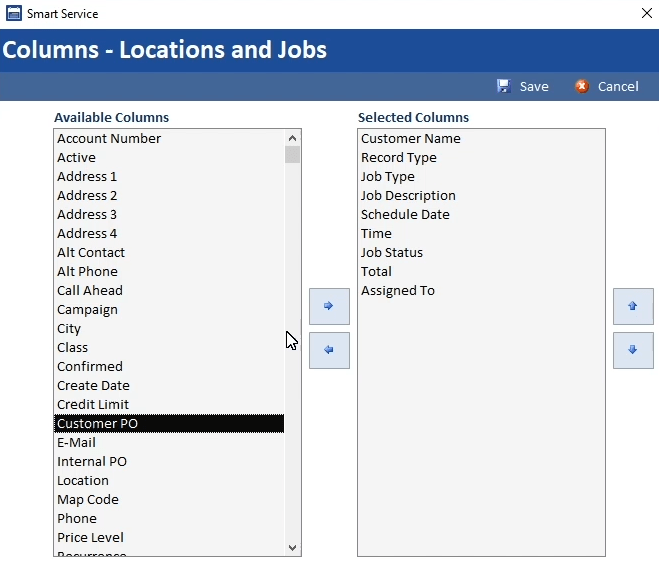Select Active in Available Columns

[169, 157]
